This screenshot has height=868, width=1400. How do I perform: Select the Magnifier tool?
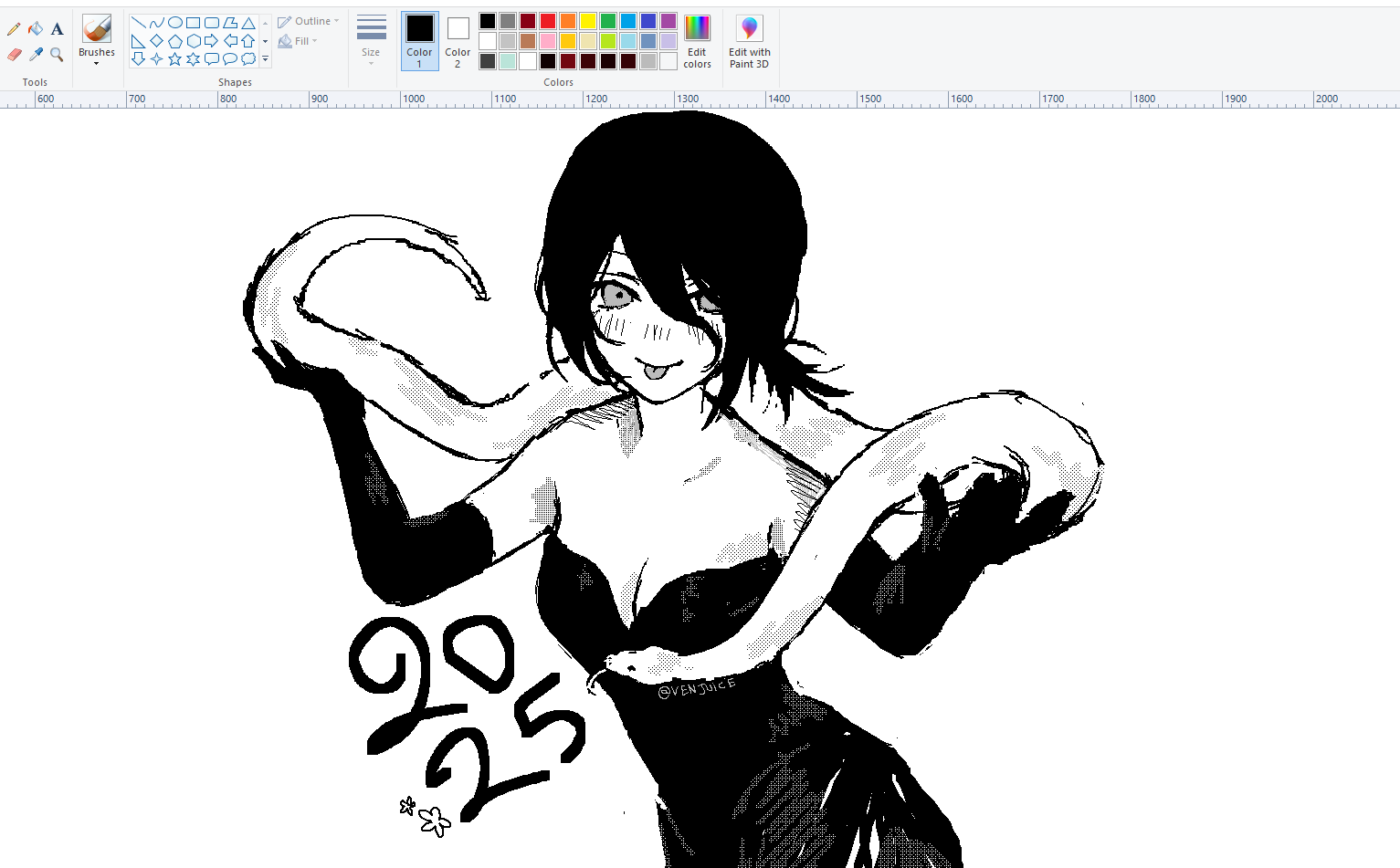(x=57, y=55)
